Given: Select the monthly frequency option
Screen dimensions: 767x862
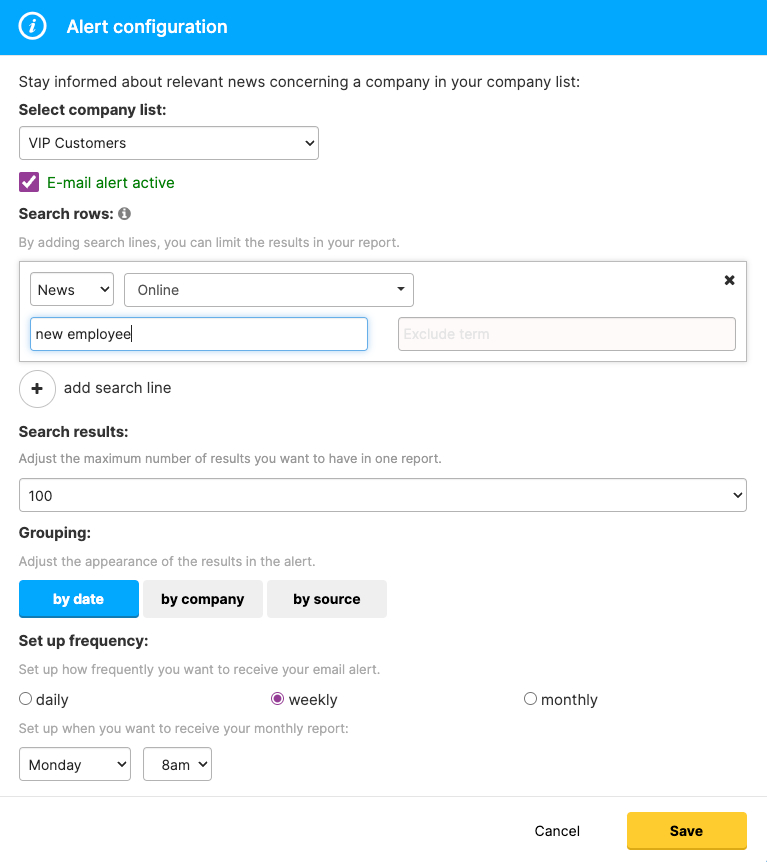Looking at the screenshot, I should [530, 699].
